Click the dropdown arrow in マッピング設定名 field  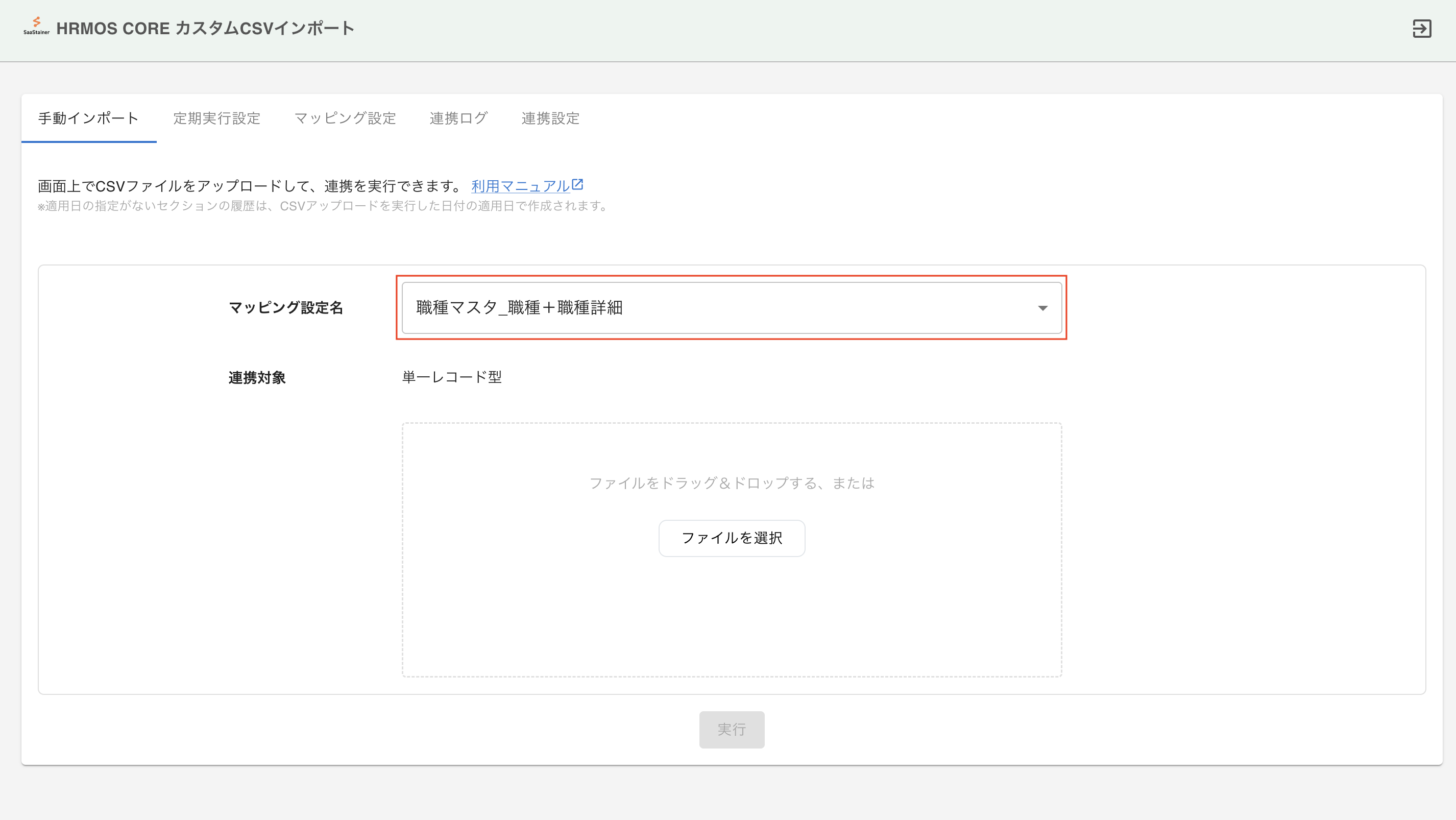(1042, 308)
